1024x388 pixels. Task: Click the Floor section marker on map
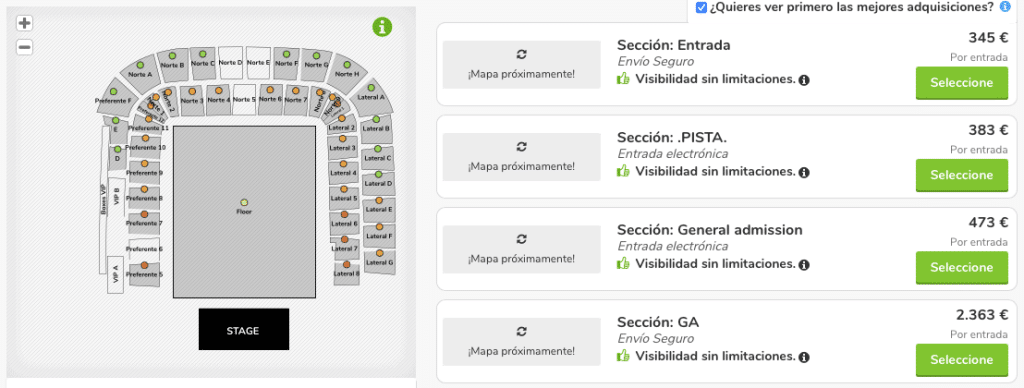tap(244, 202)
